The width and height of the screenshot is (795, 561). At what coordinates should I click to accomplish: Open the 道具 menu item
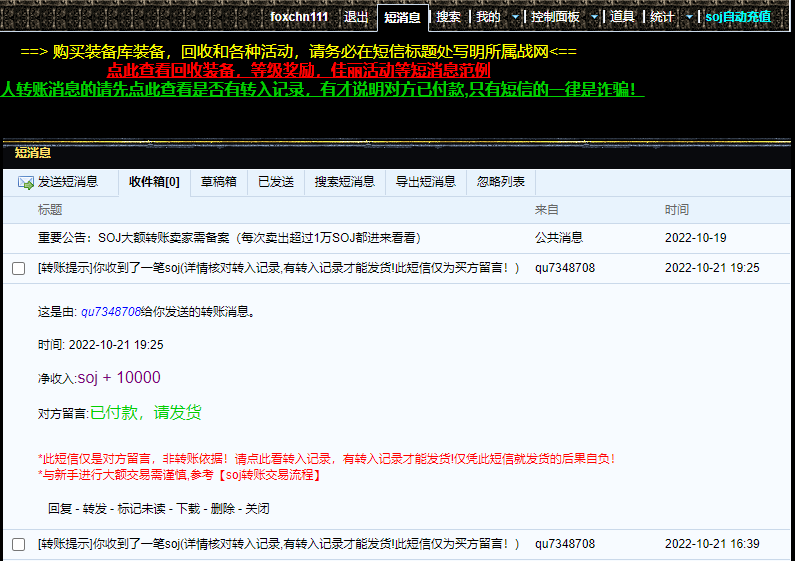click(622, 17)
